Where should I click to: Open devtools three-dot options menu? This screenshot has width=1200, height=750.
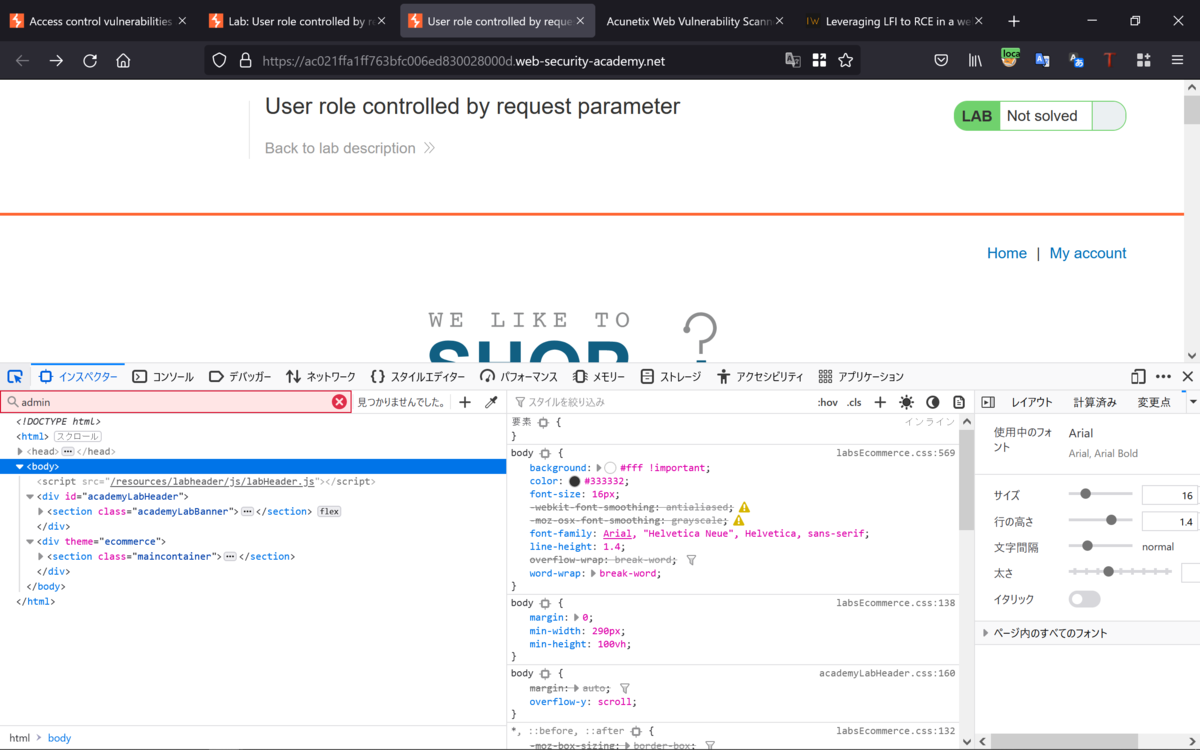click(1163, 377)
